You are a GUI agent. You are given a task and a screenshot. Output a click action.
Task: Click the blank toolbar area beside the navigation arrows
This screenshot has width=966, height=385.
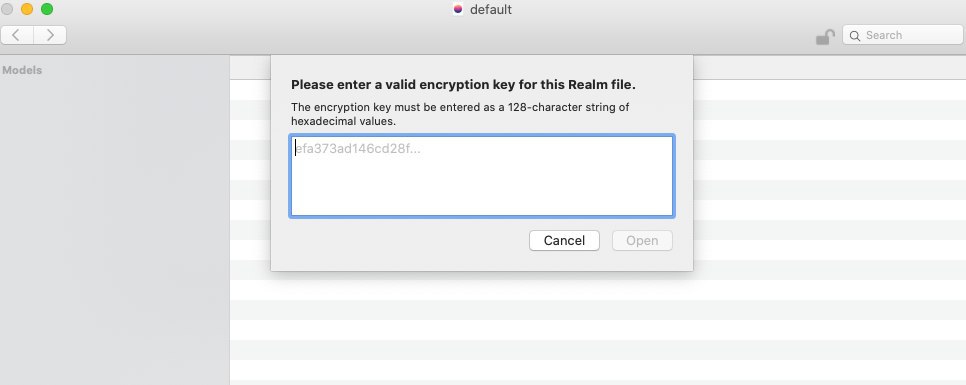click(431, 36)
